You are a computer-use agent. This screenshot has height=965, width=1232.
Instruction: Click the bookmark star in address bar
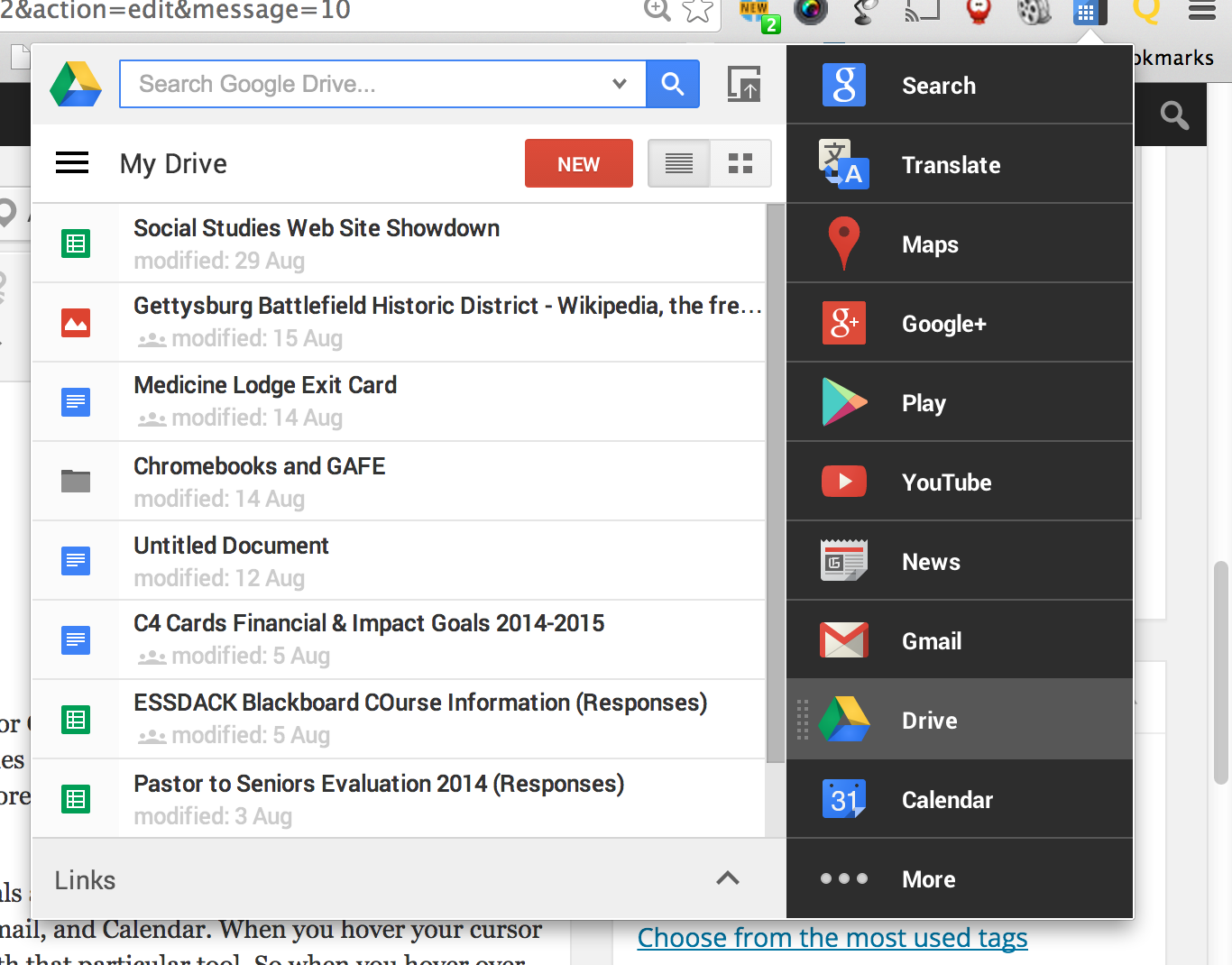(698, 11)
